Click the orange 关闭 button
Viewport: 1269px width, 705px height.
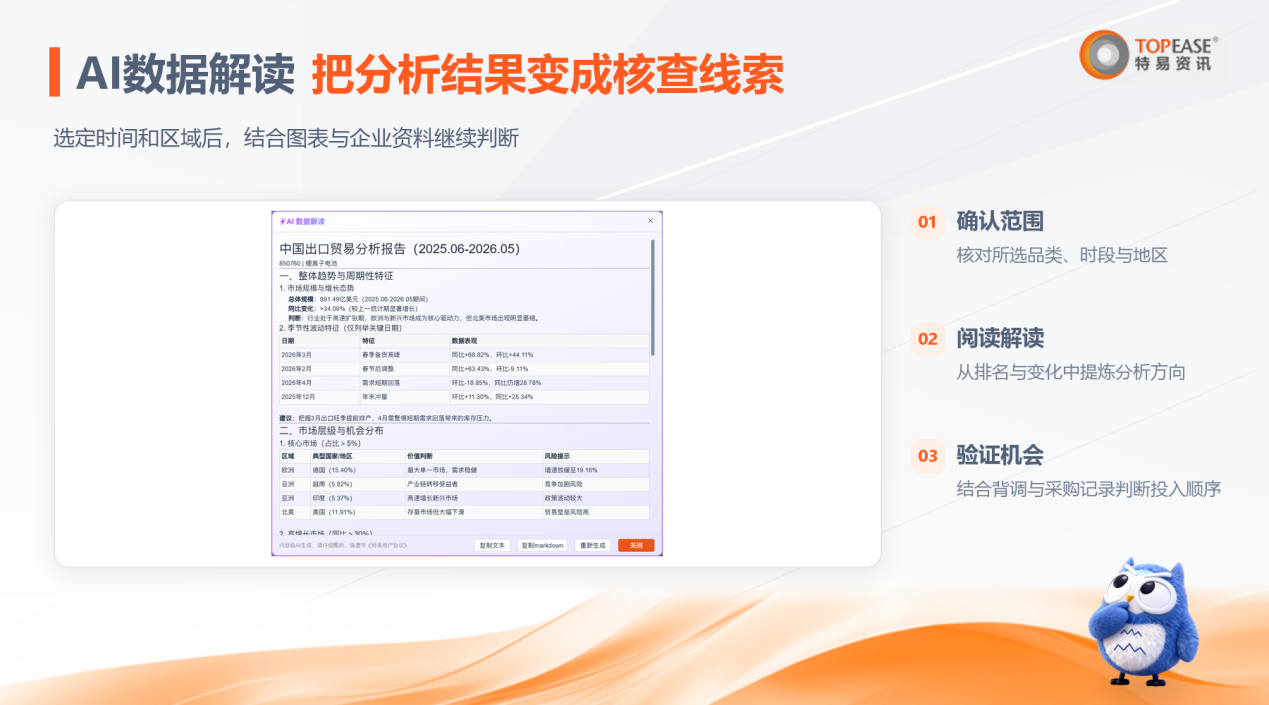tap(636, 545)
